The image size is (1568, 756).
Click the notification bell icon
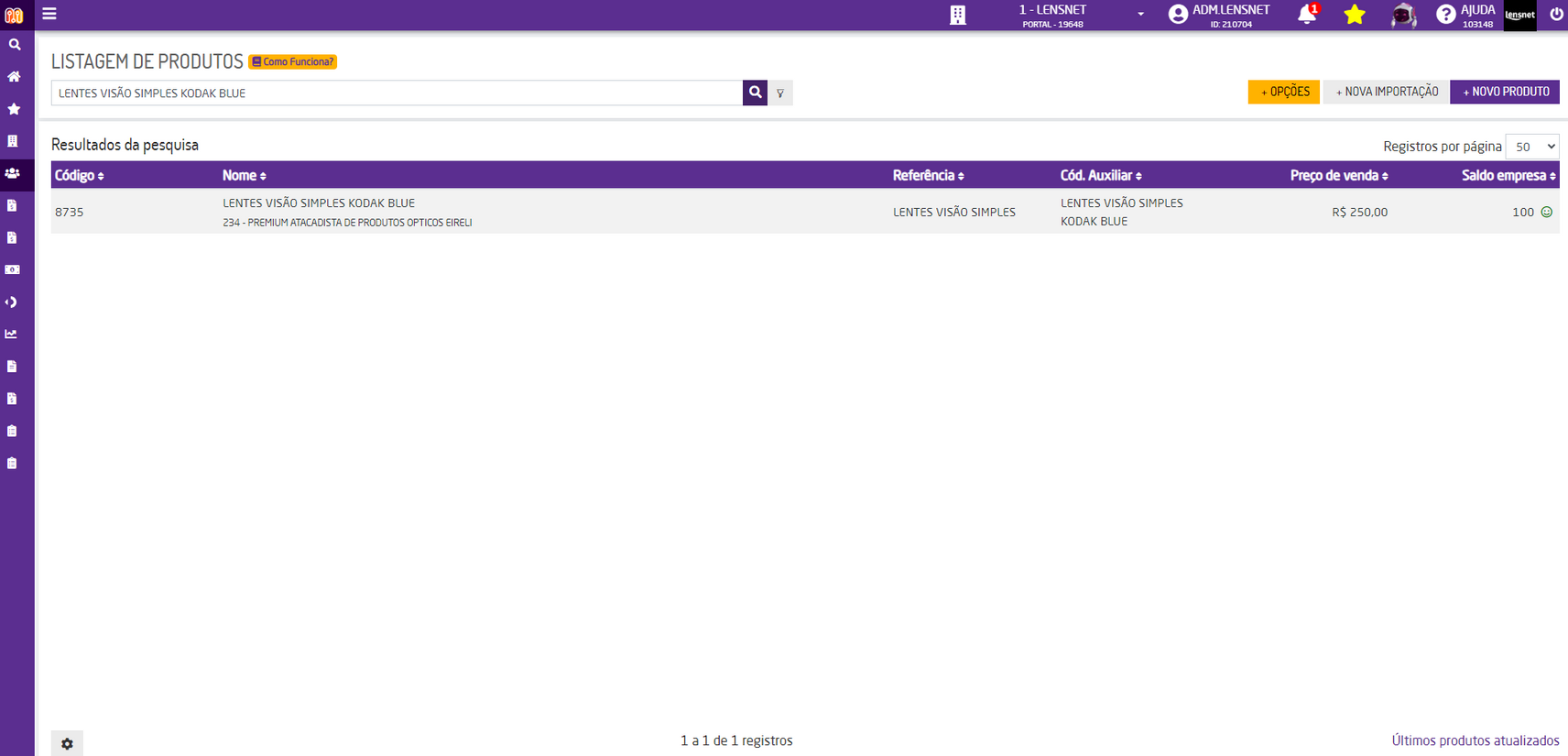[1307, 14]
